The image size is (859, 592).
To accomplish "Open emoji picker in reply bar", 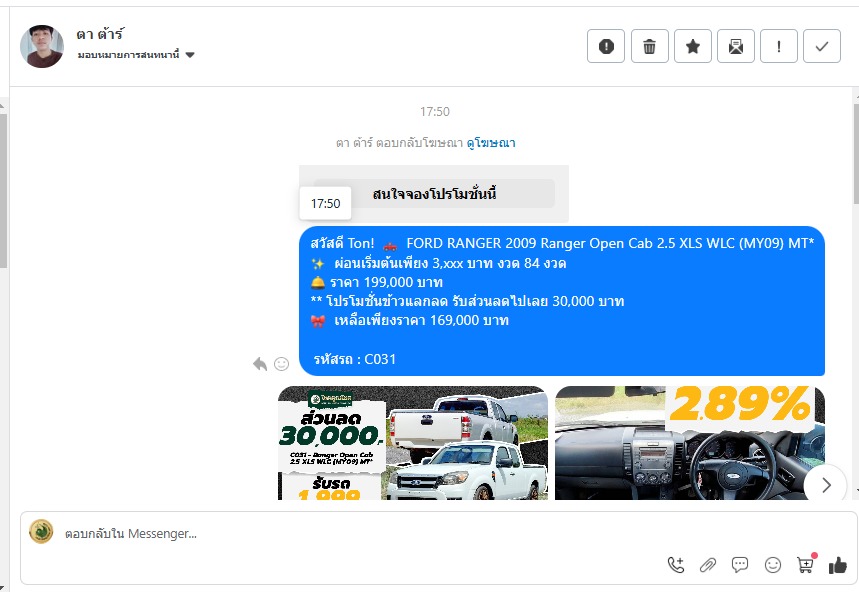I will 772,565.
